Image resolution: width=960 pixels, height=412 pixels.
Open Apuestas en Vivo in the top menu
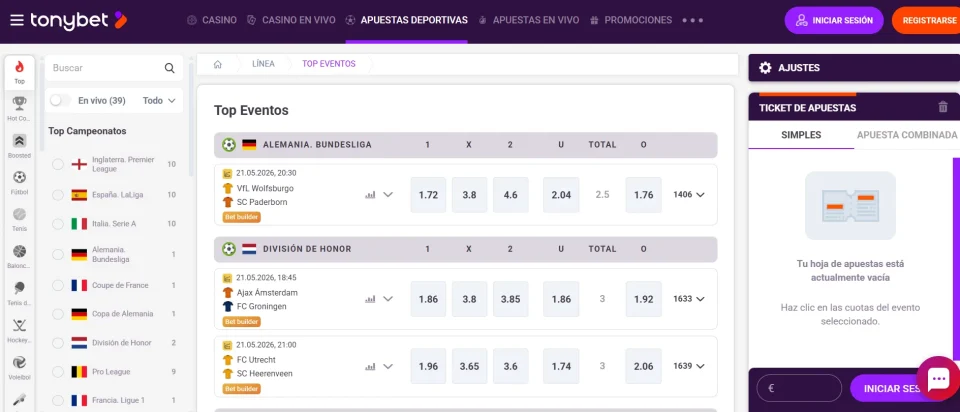pos(528,20)
